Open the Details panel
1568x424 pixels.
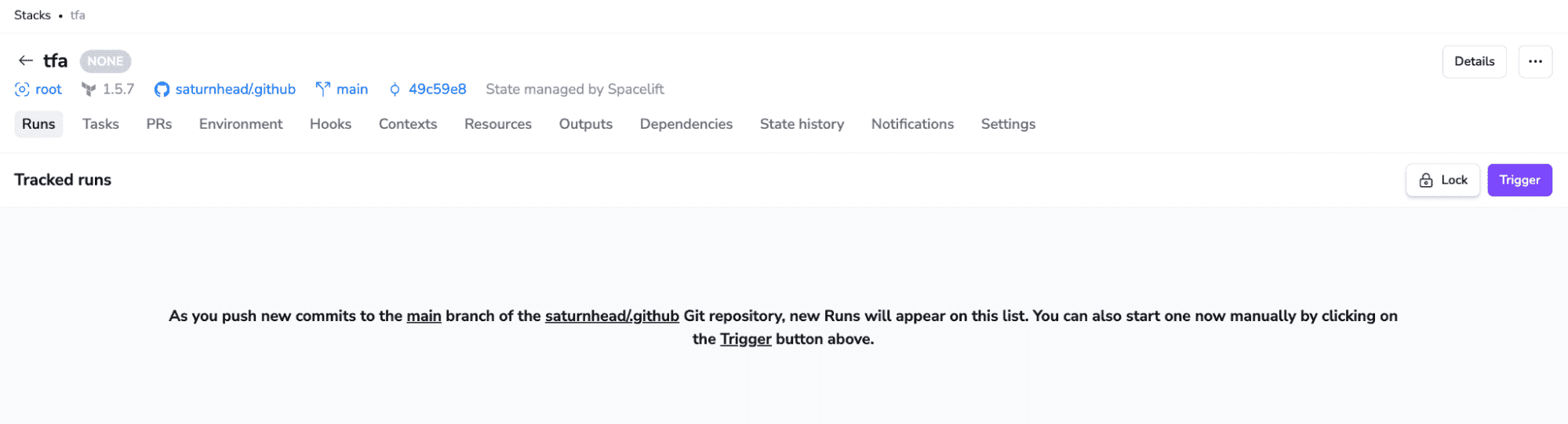tap(1474, 61)
